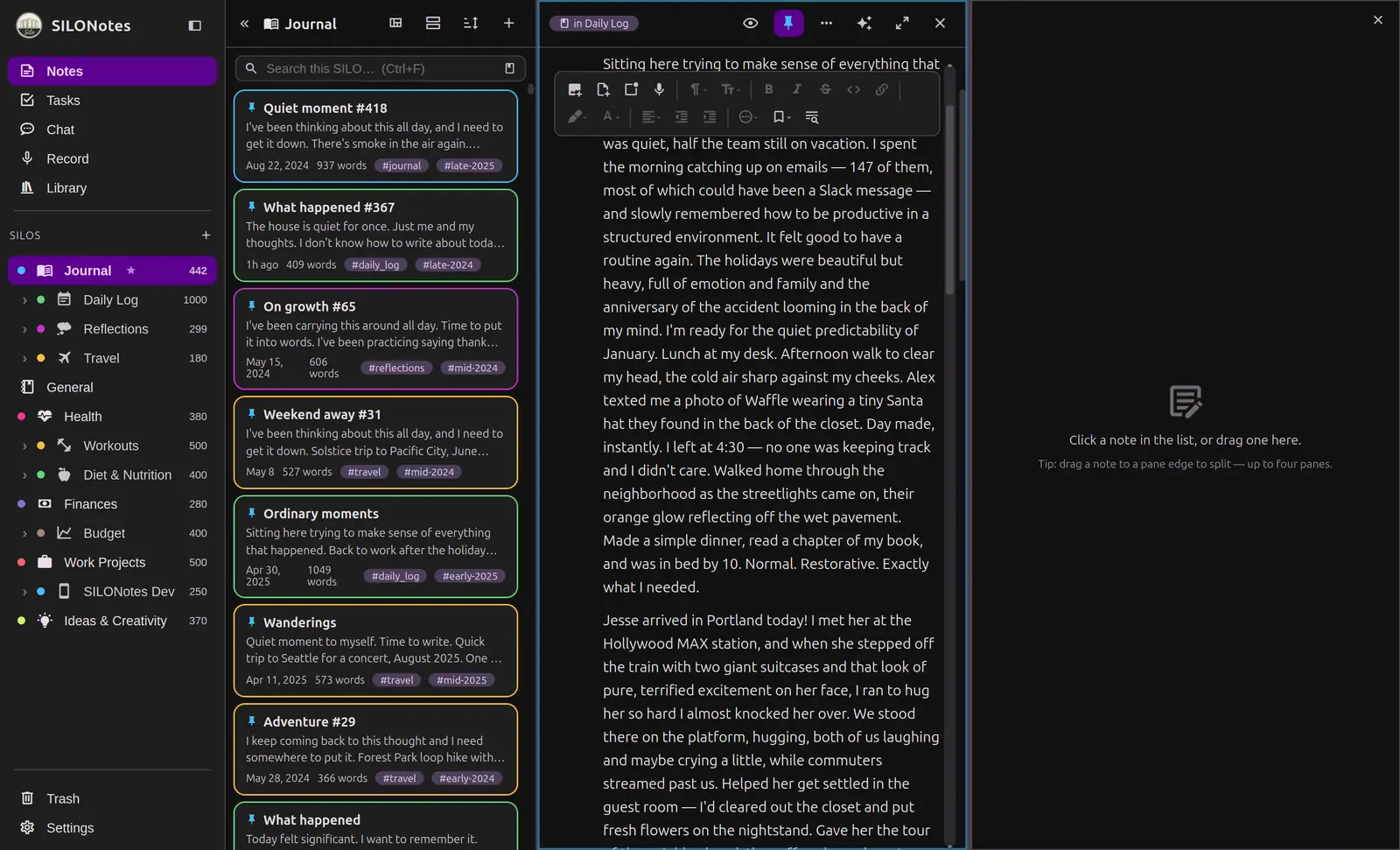Screen dimensions: 1400x850
Task: Open the 'Quiet moment #418' note card
Action: pos(375,136)
